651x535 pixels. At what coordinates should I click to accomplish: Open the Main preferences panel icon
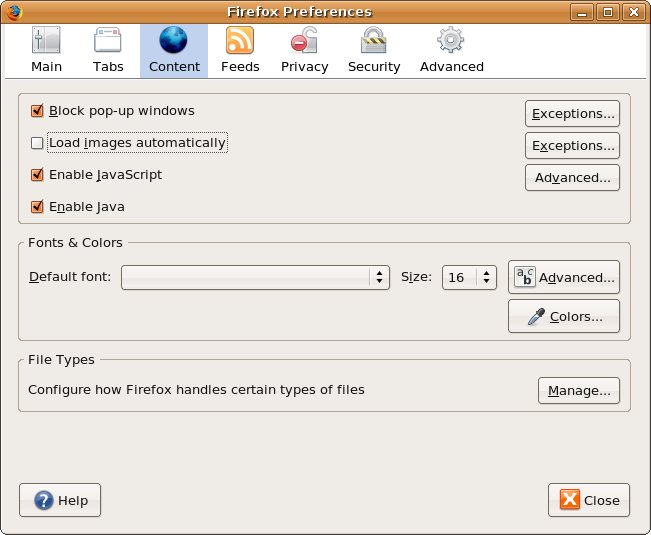point(46,40)
